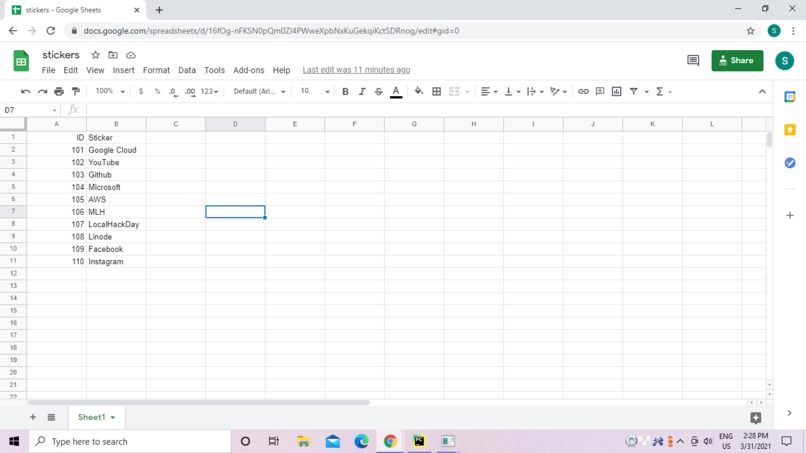Print the spreadsheet
The width and height of the screenshot is (806, 453).
pyautogui.click(x=59, y=92)
